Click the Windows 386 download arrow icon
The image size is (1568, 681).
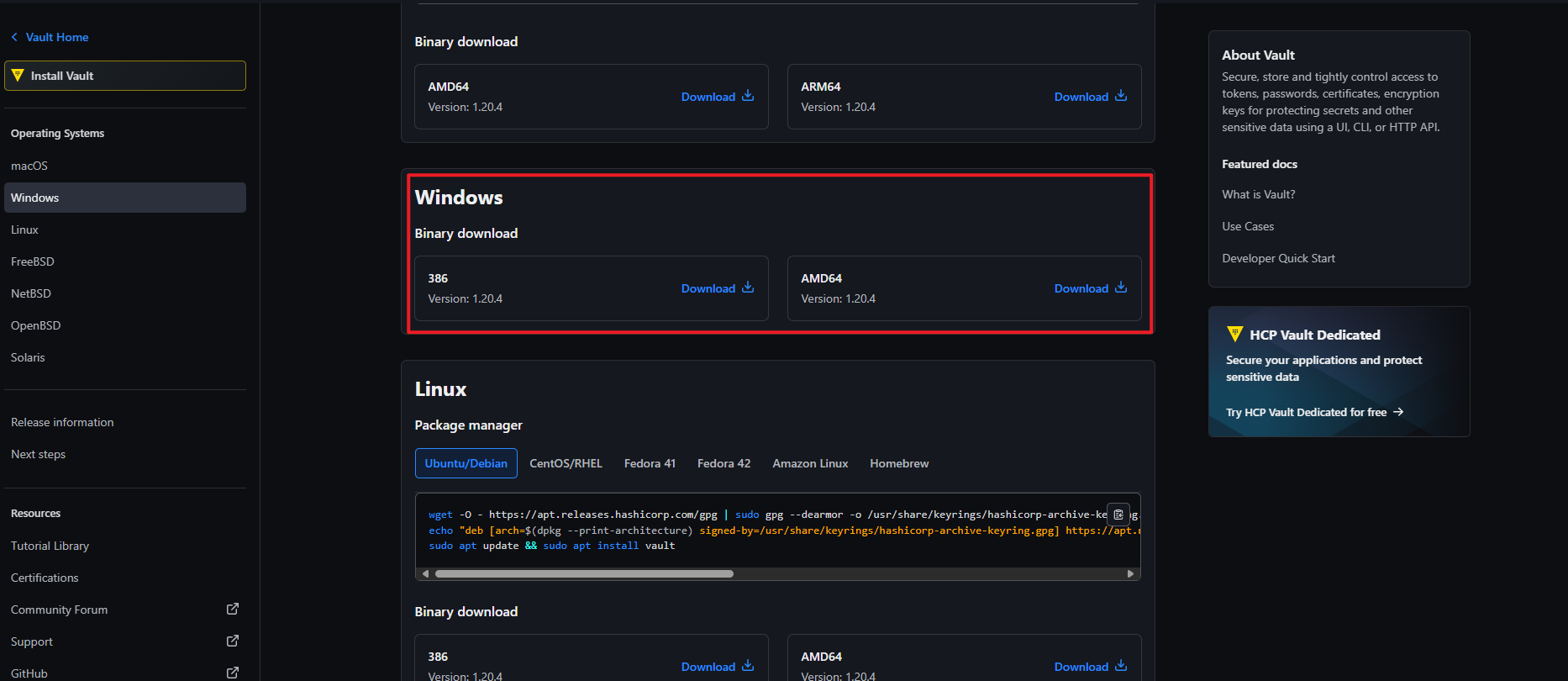pyautogui.click(x=748, y=288)
